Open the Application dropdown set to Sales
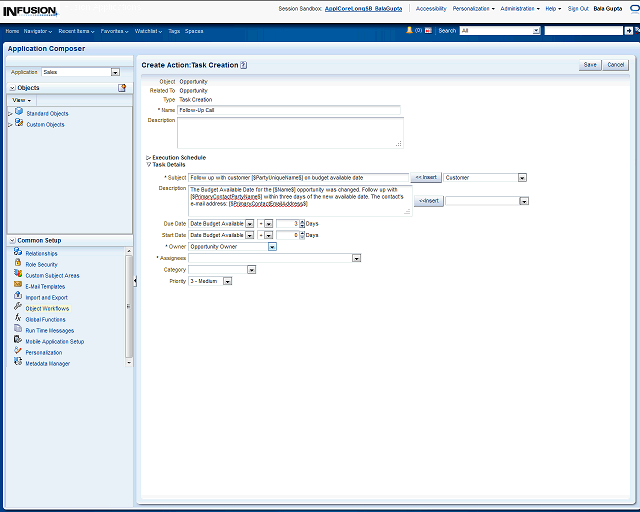The image size is (640, 512). click(x=115, y=72)
